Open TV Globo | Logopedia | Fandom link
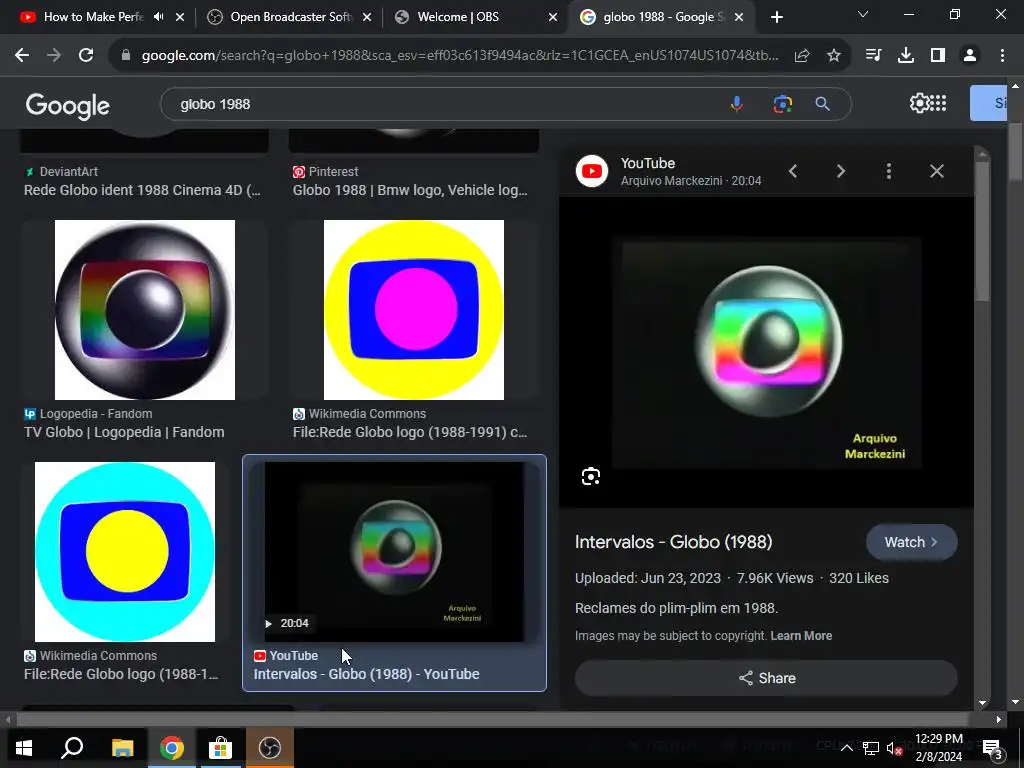The height and width of the screenshot is (768, 1024). pos(124,432)
